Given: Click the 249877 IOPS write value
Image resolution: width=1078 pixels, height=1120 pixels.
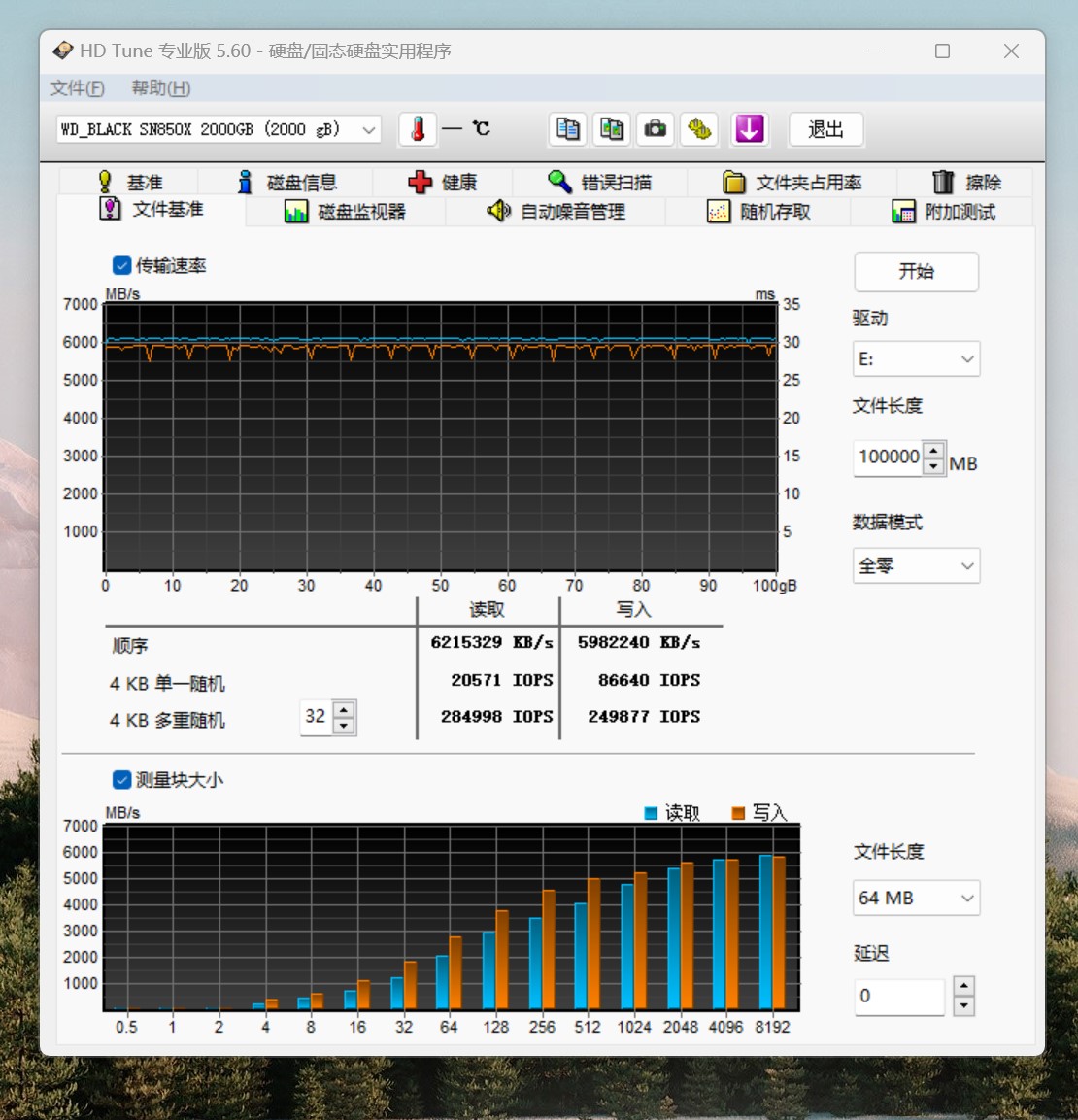Looking at the screenshot, I should pos(644,716).
